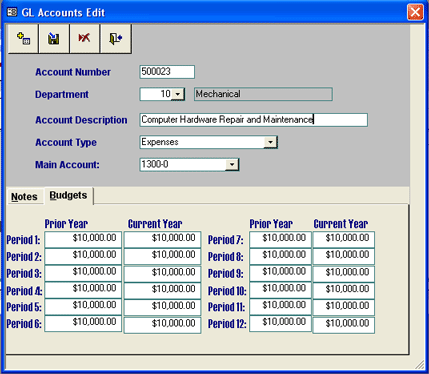This screenshot has width=429, height=374.
Task: Click Period 8 Prior Year budget field
Action: [280, 256]
